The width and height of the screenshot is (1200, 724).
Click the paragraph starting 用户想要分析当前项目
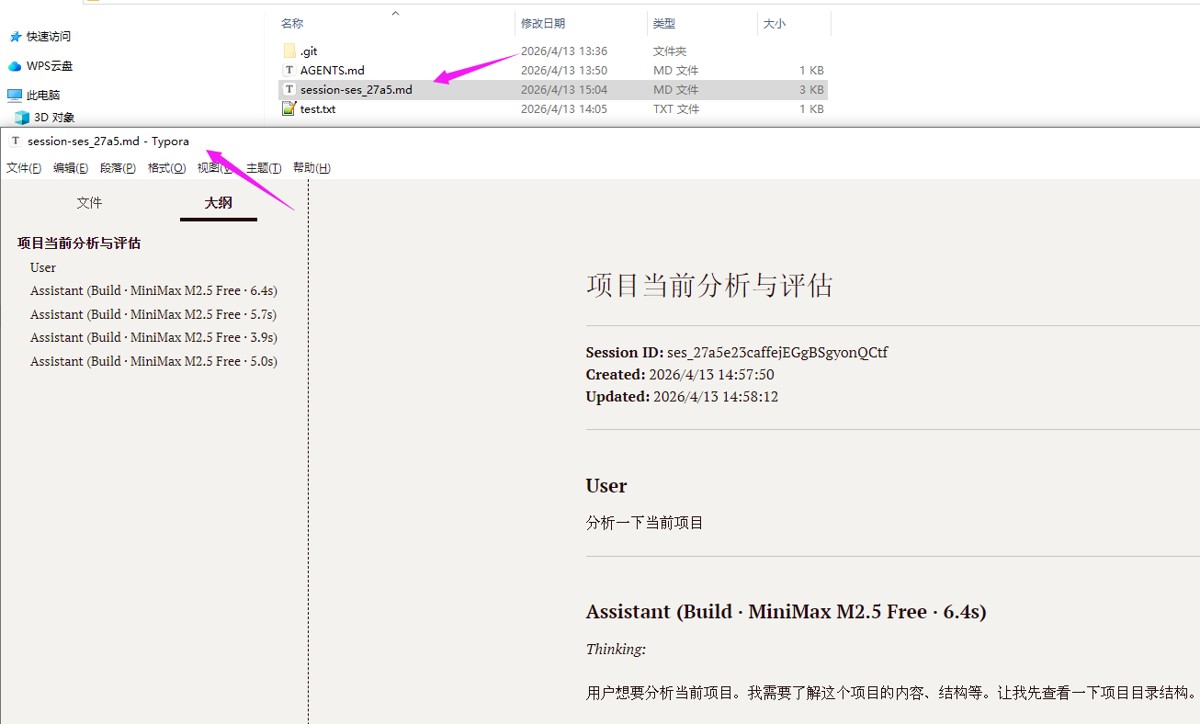click(x=891, y=692)
